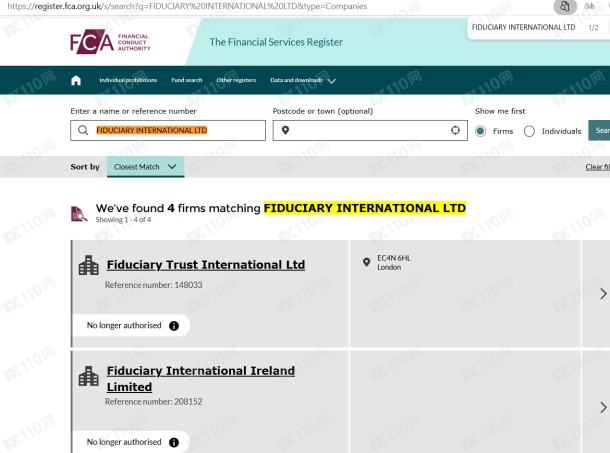
Task: Open Fiduciary Trust International details chevron
Action: pos(603,294)
